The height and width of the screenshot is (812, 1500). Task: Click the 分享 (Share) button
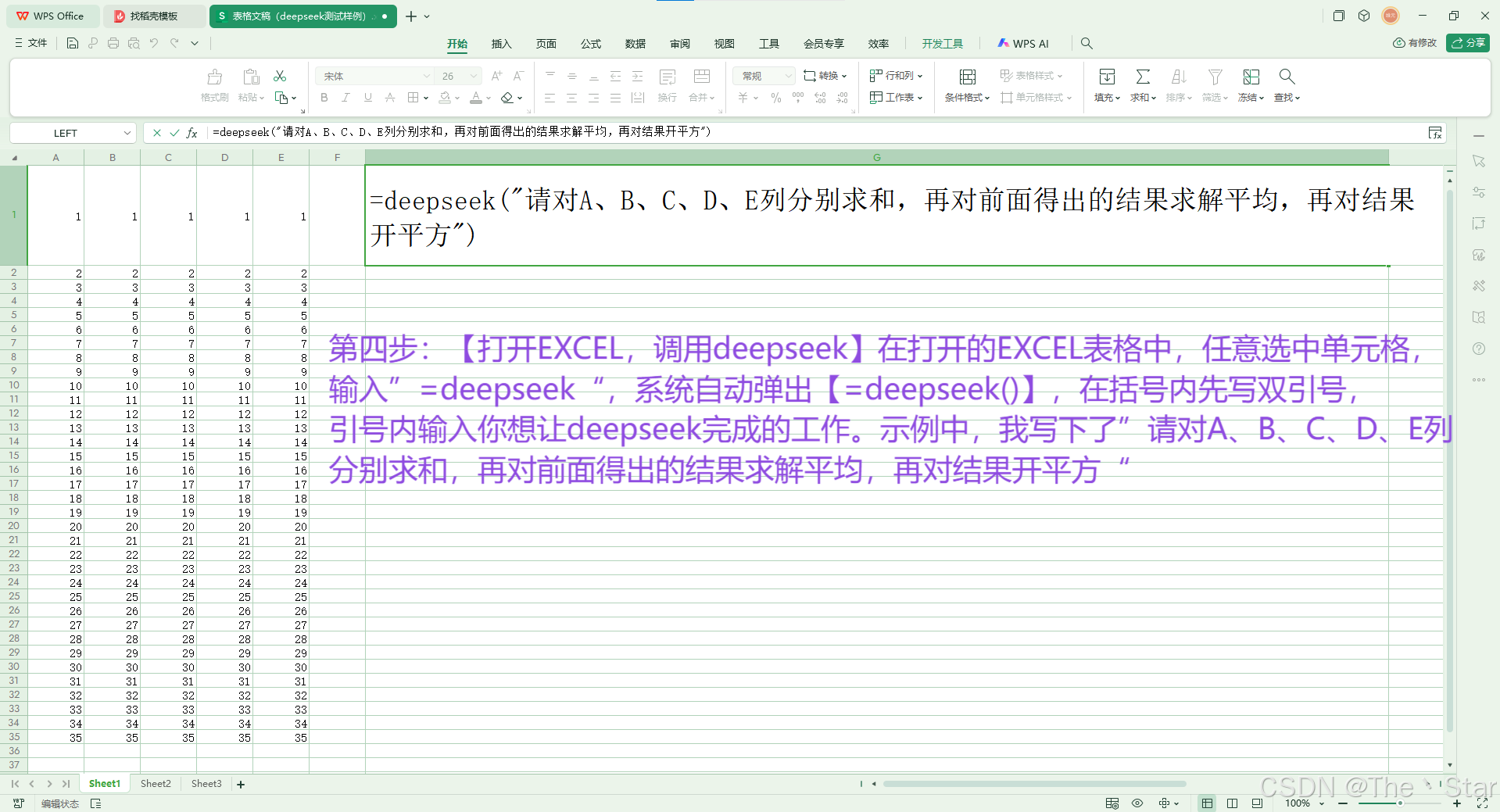pyautogui.click(x=1468, y=43)
